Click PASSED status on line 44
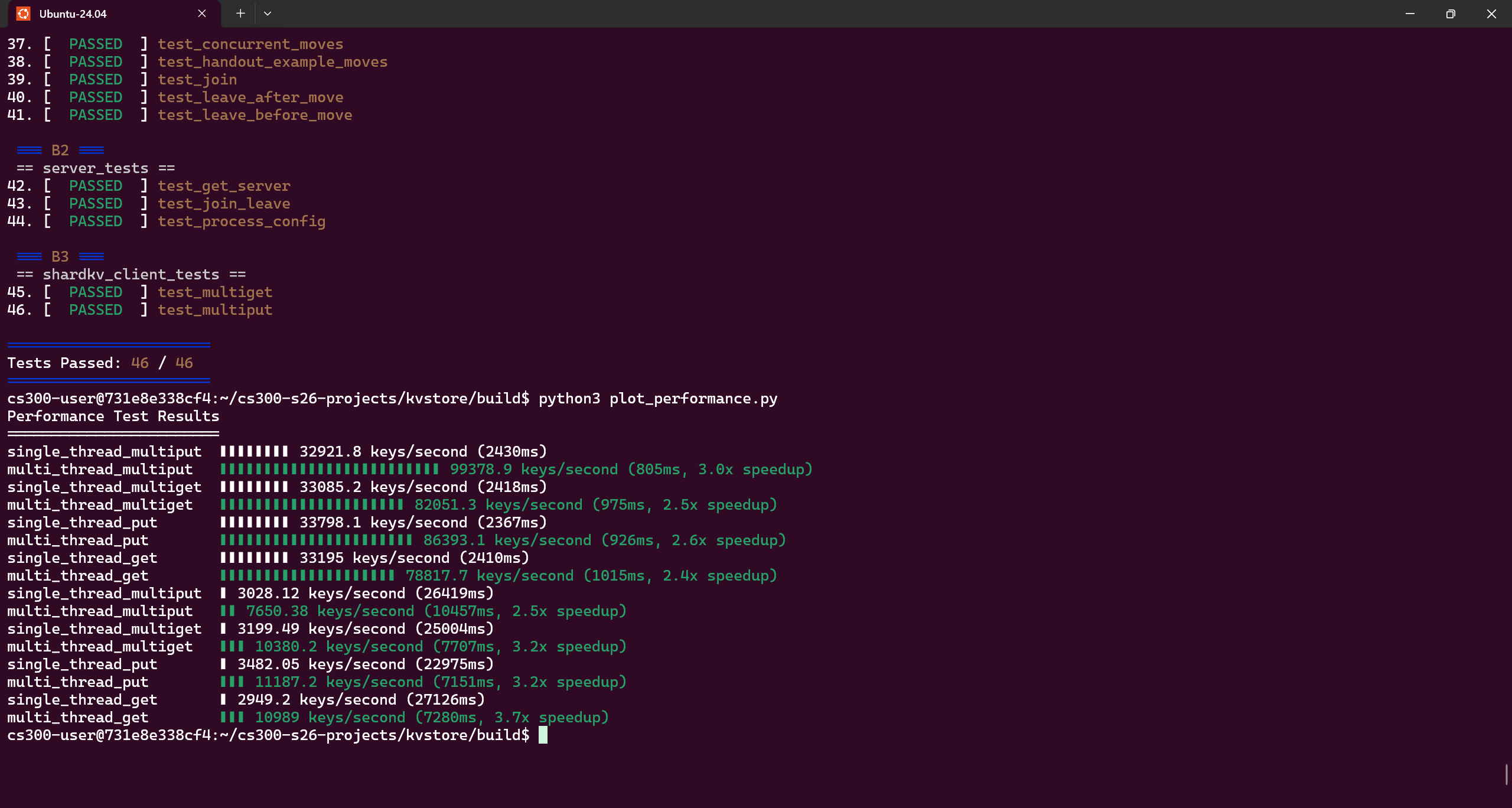1512x808 pixels. click(96, 221)
